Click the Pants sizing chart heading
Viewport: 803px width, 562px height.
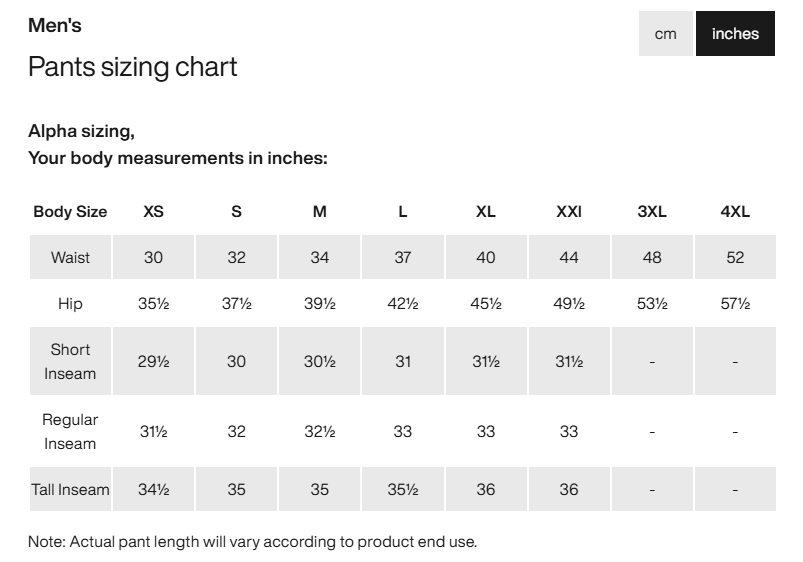pyautogui.click(x=132, y=67)
